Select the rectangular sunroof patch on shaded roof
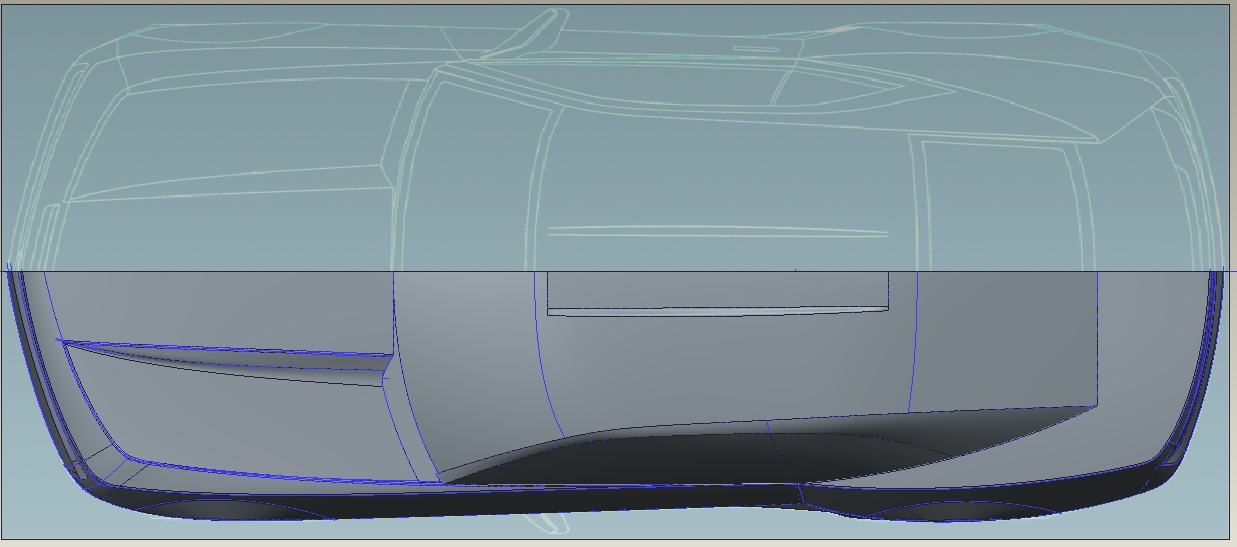Image resolution: width=1237 pixels, height=547 pixels. [717, 292]
